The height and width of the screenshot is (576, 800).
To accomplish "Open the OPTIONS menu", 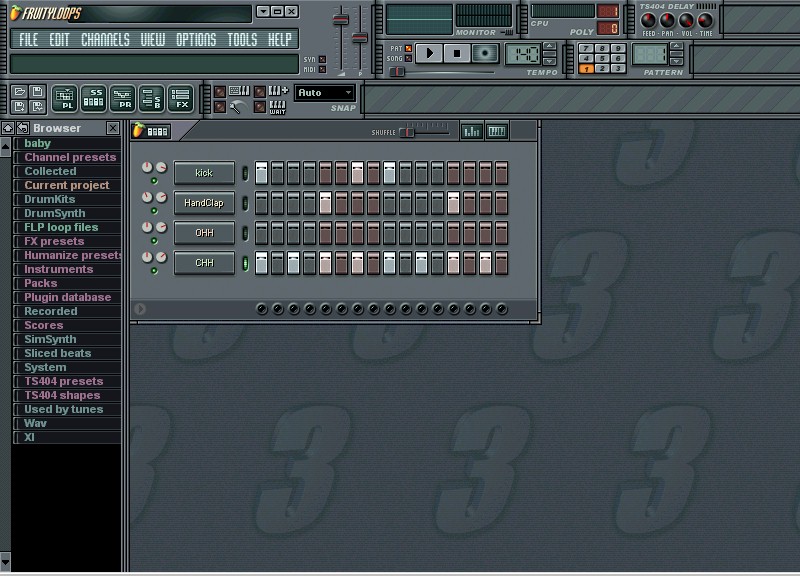I will pyautogui.click(x=196, y=39).
